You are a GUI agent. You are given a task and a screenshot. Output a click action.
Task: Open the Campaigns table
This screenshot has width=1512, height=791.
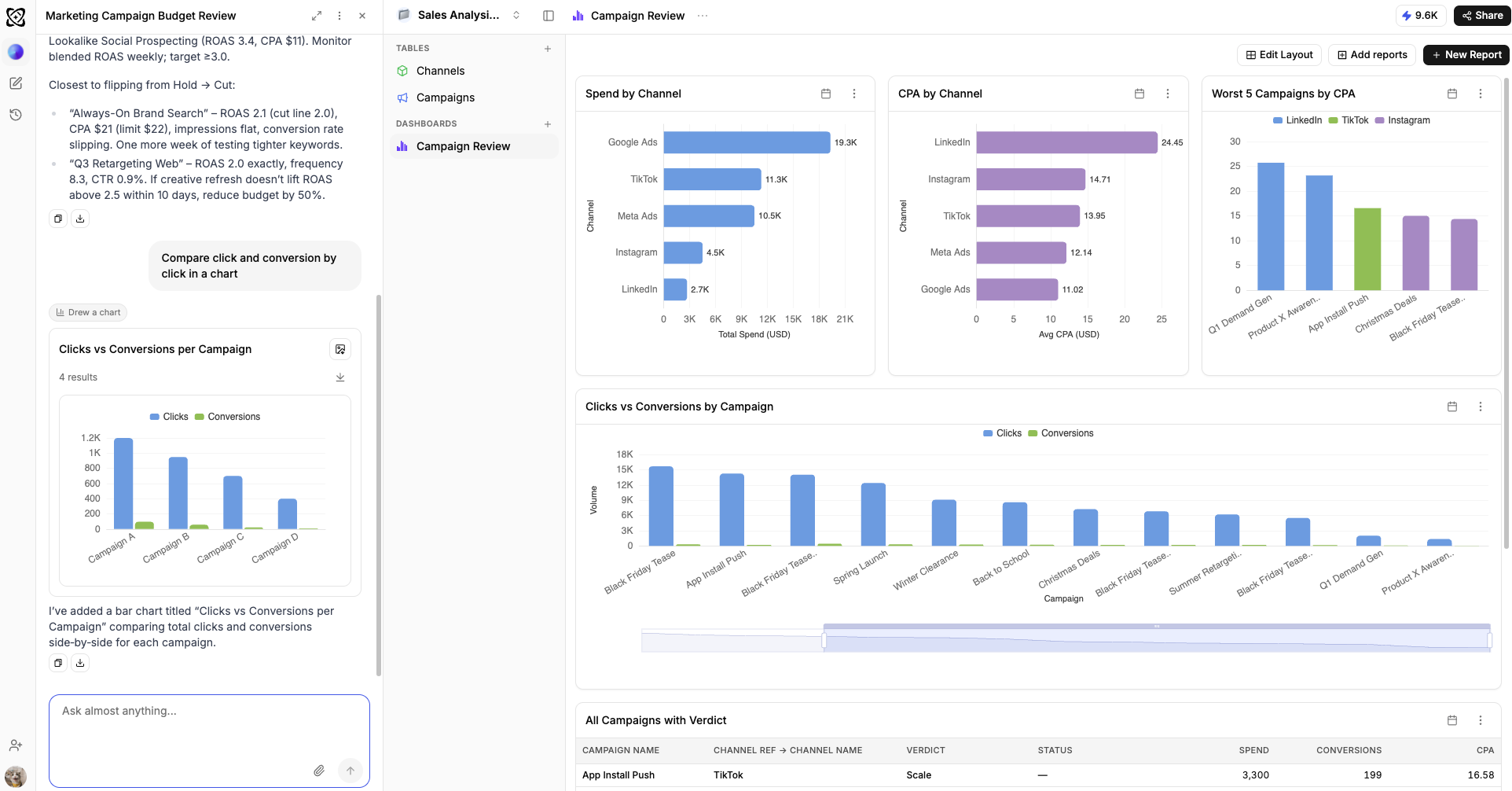[474, 97]
